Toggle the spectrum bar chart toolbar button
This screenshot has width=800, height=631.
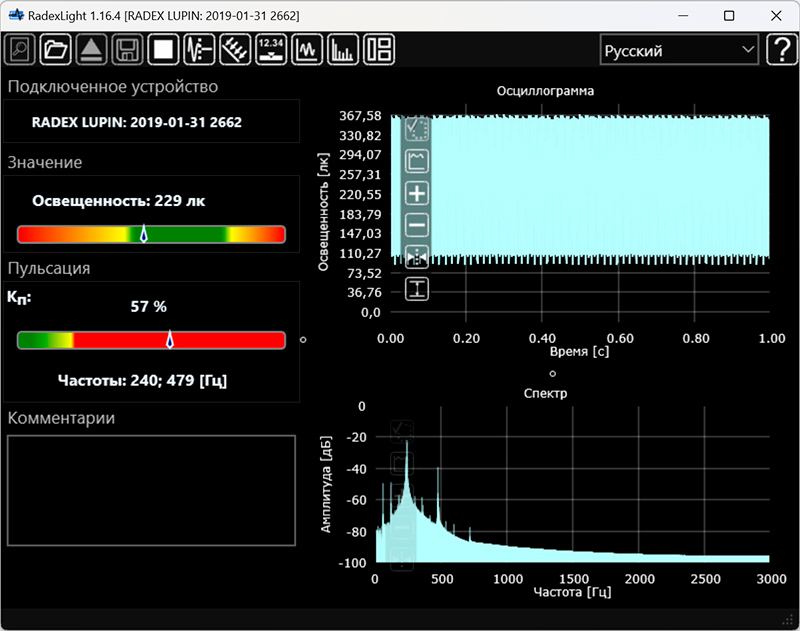pyautogui.click(x=343, y=49)
